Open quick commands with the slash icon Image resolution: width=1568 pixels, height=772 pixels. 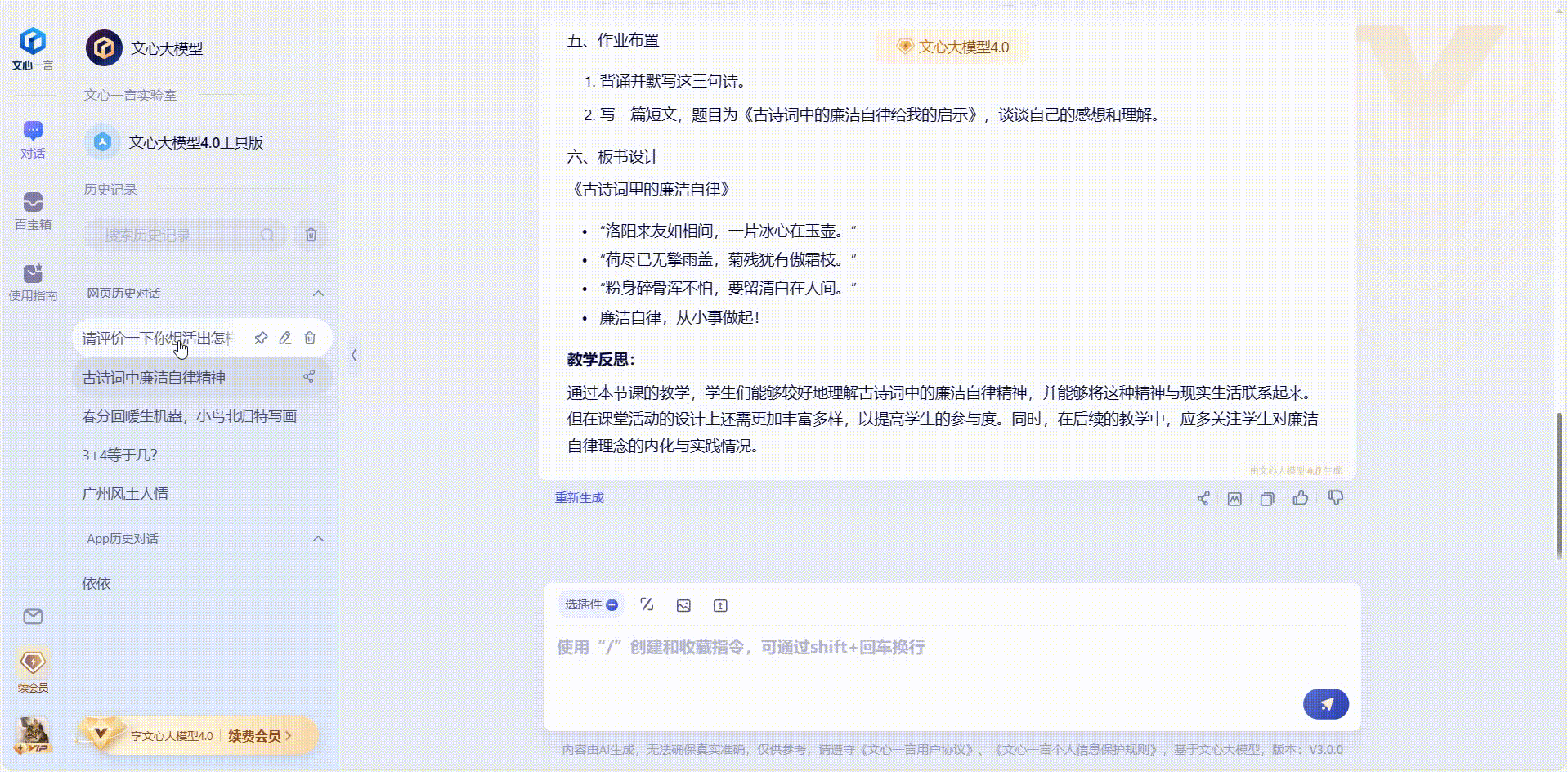point(647,604)
